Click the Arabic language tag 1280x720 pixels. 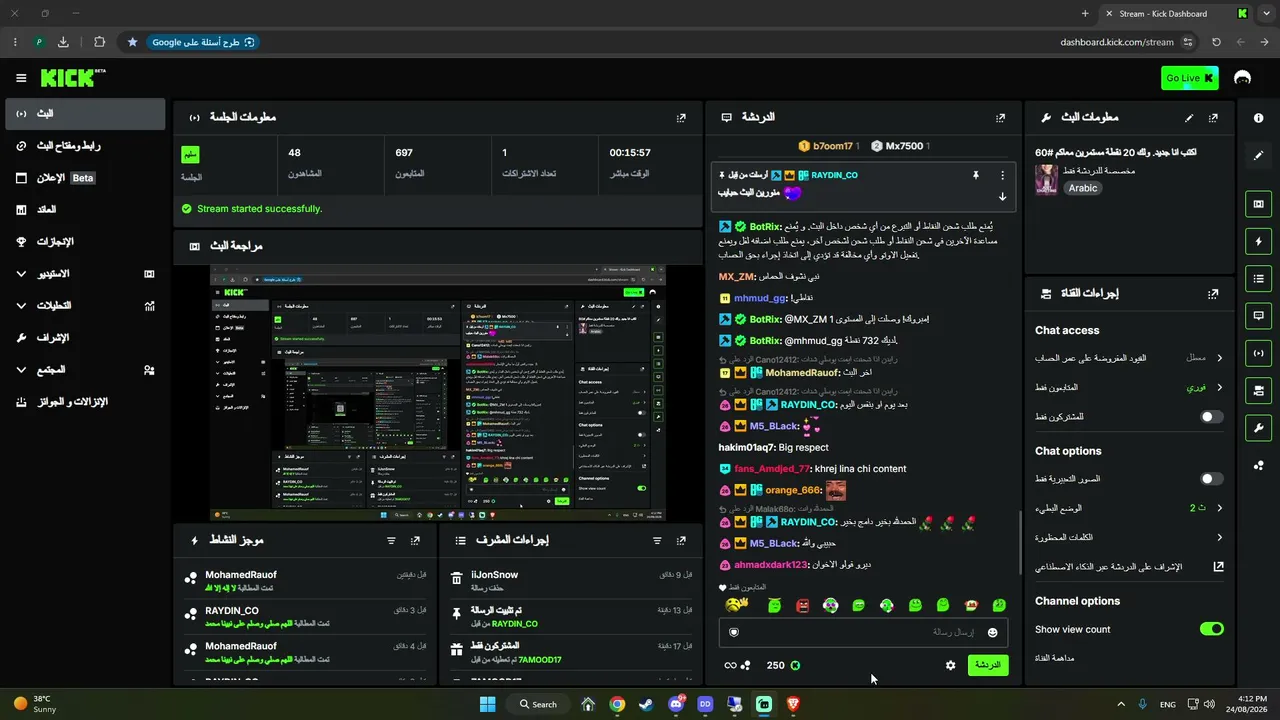click(1083, 188)
